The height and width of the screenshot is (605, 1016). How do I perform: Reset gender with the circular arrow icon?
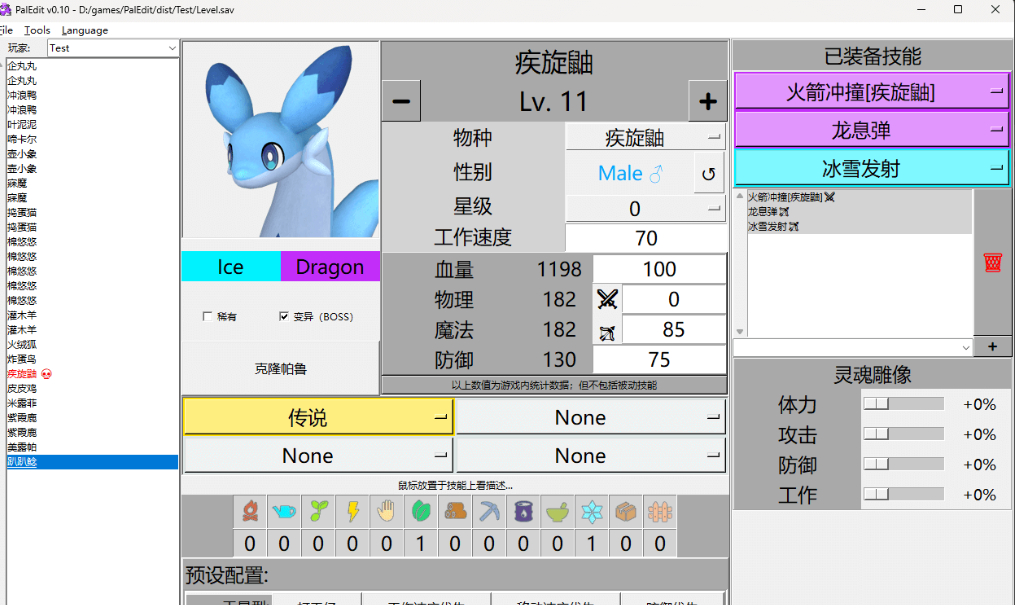point(709,173)
